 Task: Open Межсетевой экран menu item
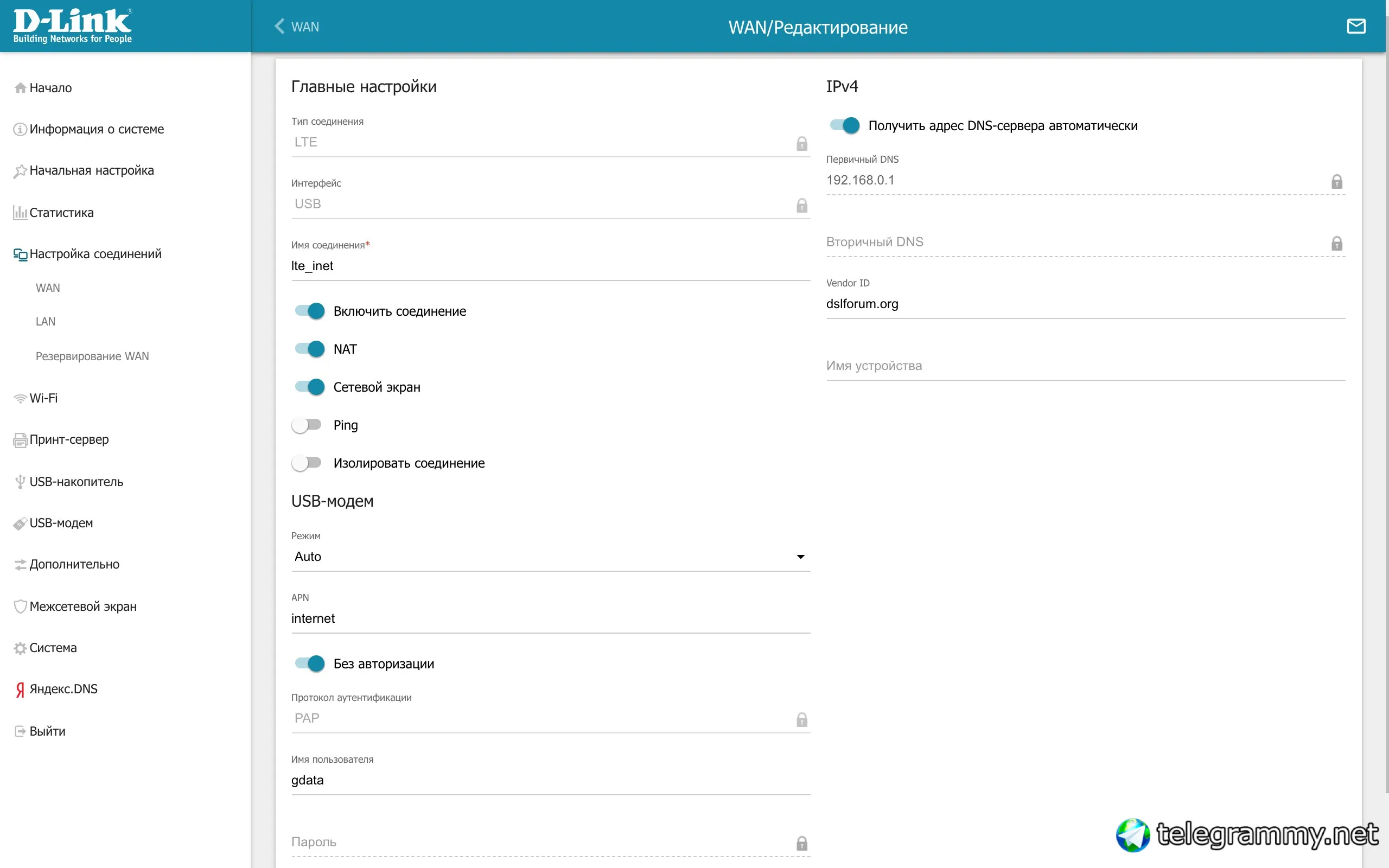(x=82, y=606)
